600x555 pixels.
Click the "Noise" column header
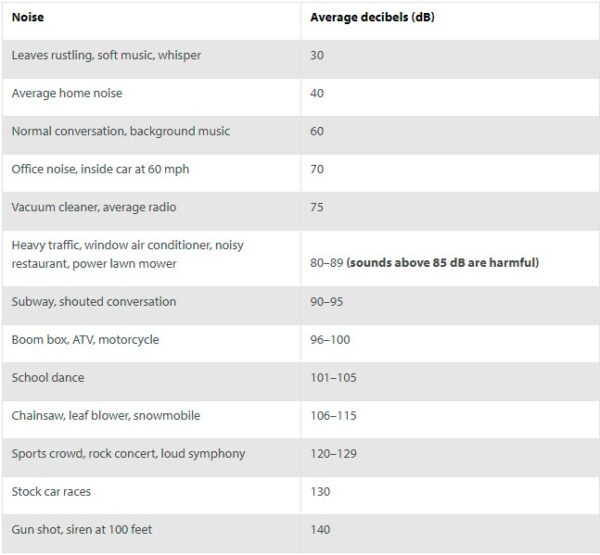27,17
